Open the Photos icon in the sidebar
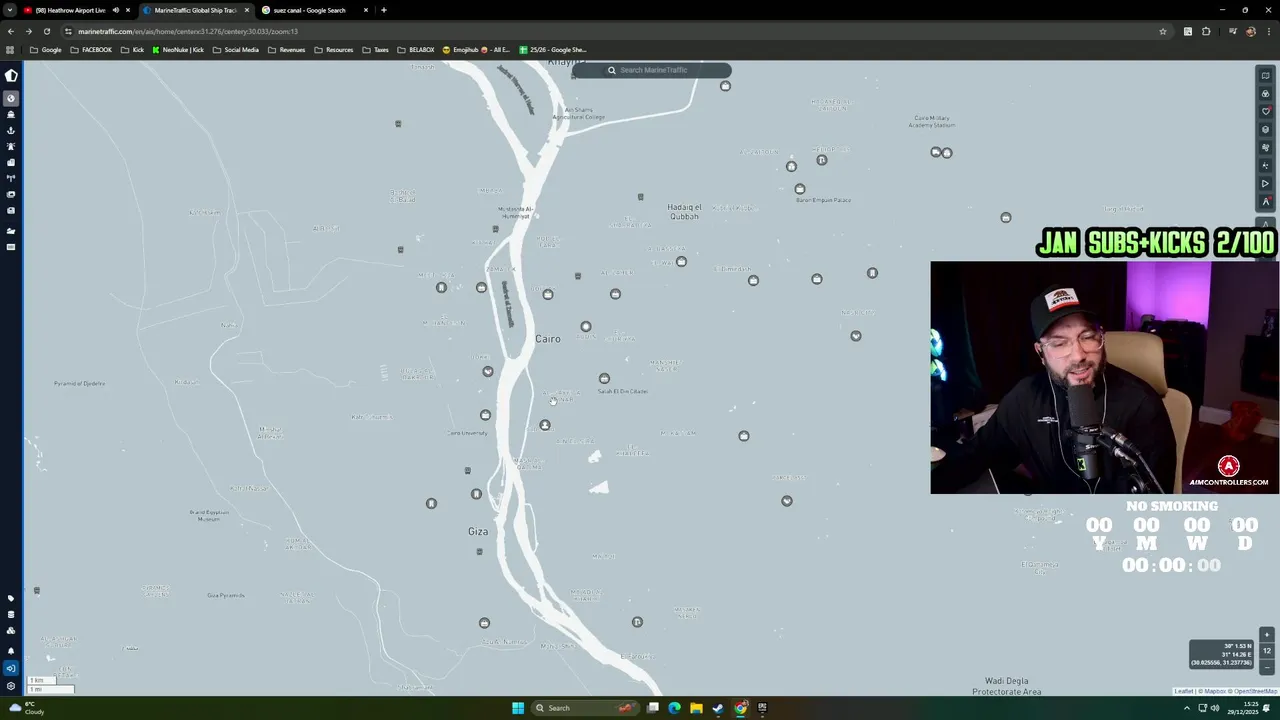 point(11,194)
